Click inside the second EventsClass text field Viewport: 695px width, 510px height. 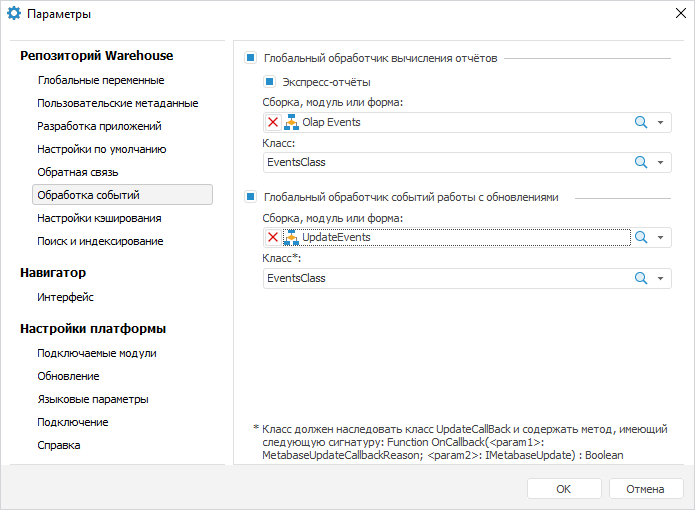[x=440, y=278]
